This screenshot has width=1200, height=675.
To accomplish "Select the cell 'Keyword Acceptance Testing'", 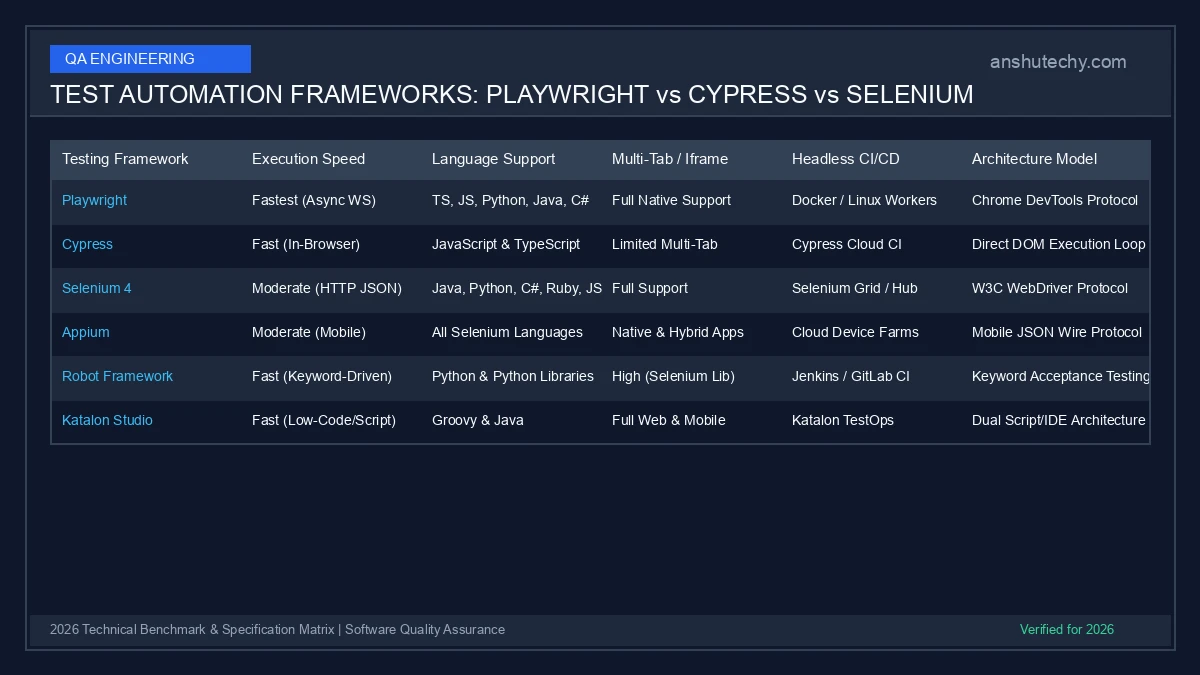I will point(1061,376).
